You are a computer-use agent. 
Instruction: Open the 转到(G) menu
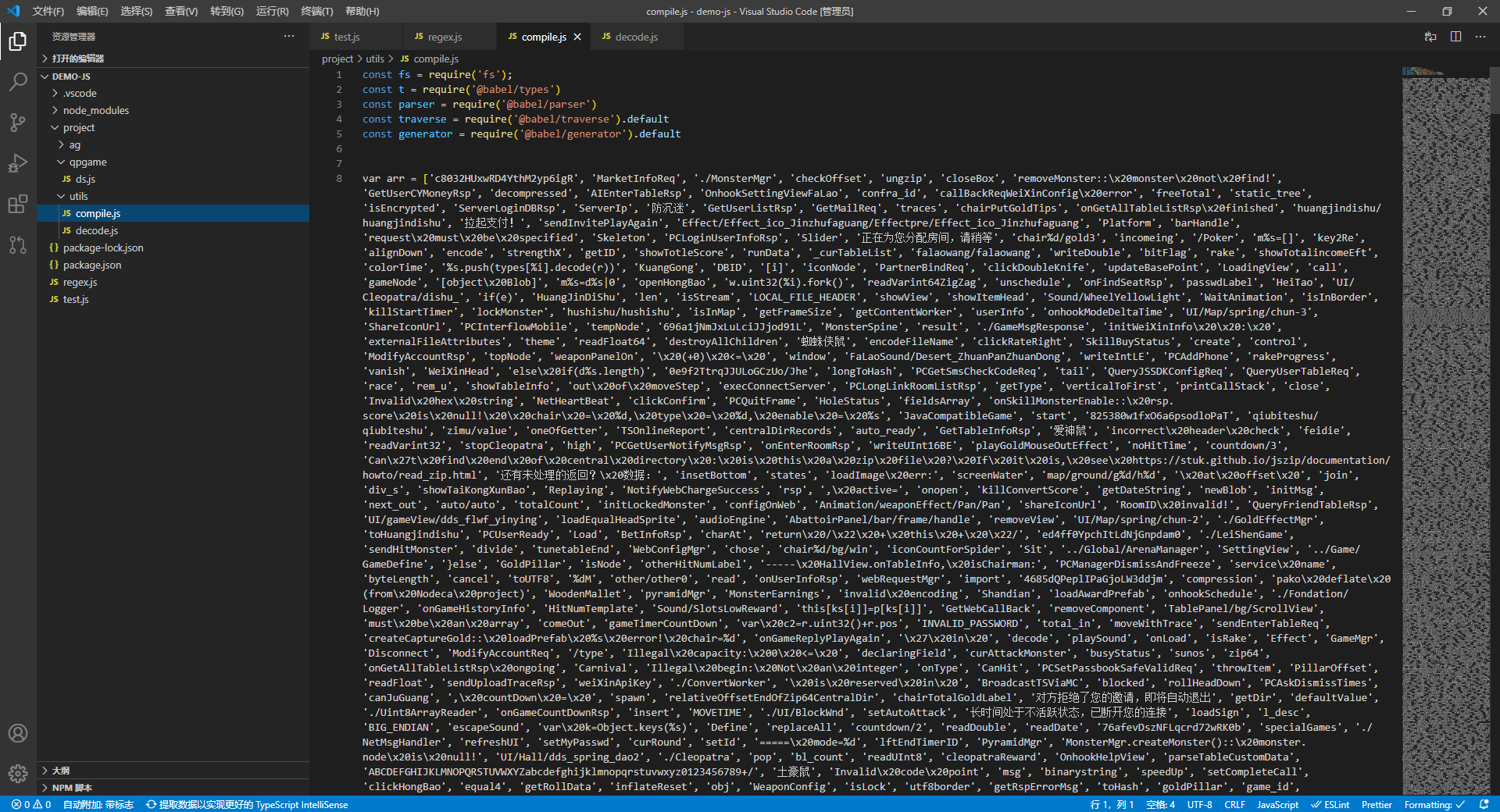point(227,11)
